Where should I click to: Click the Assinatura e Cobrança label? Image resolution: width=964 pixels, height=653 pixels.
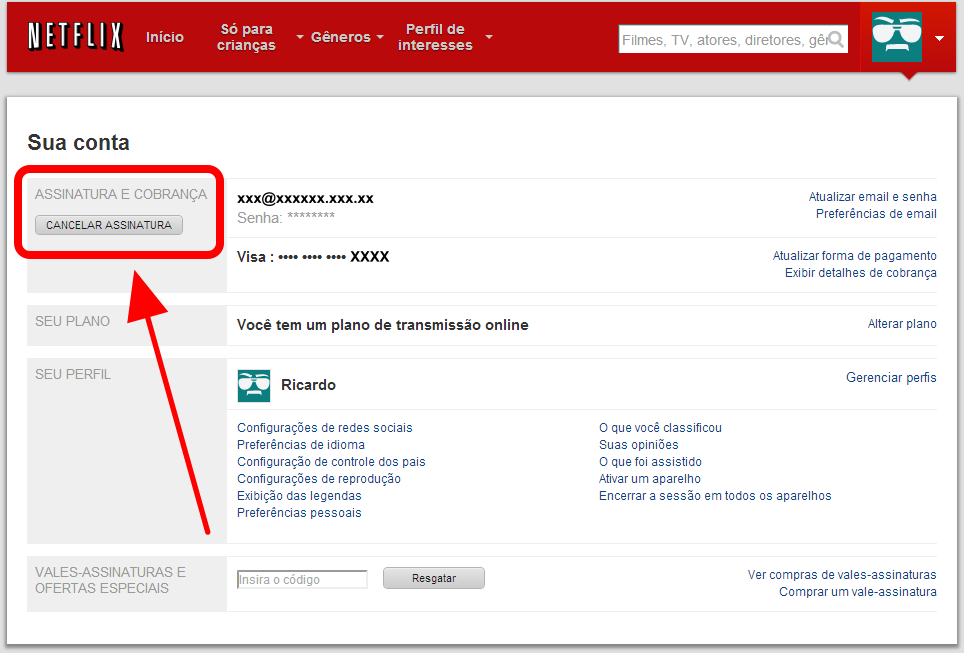pyautogui.click(x=121, y=194)
